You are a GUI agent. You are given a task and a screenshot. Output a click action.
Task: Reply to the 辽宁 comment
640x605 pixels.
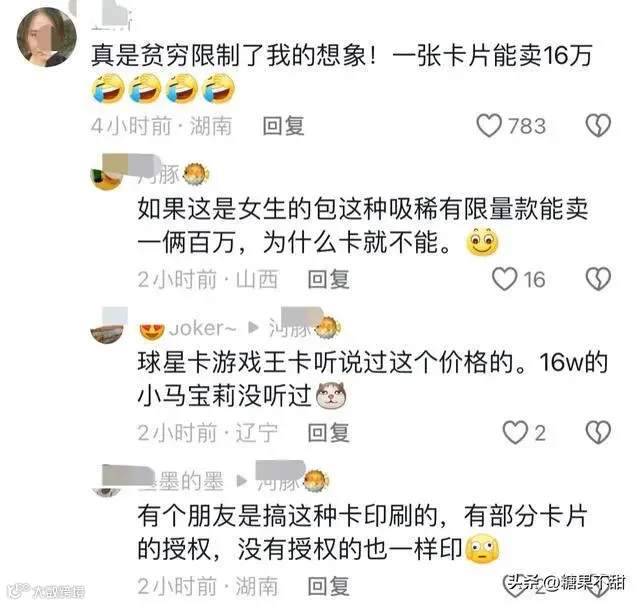(328, 433)
